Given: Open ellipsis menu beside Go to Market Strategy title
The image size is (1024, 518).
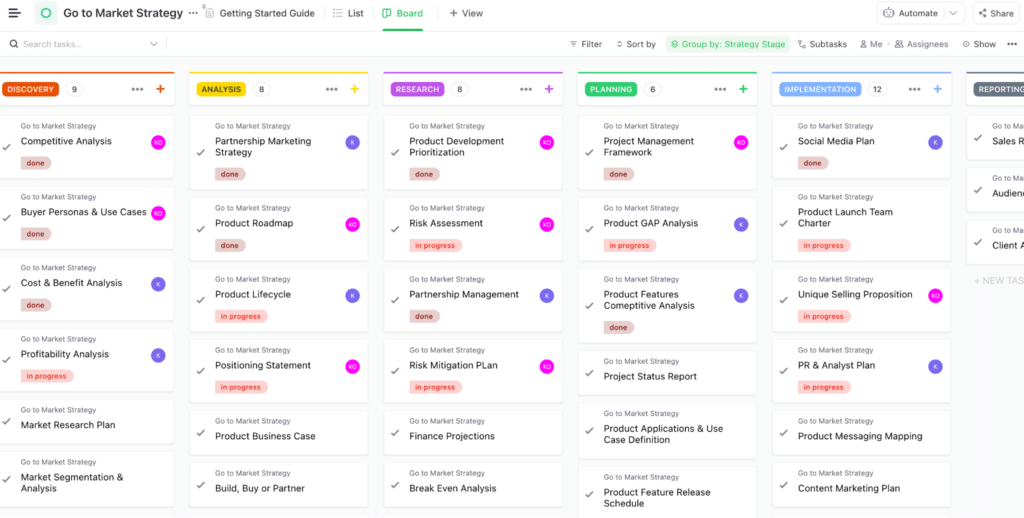Looking at the screenshot, I should [x=193, y=13].
